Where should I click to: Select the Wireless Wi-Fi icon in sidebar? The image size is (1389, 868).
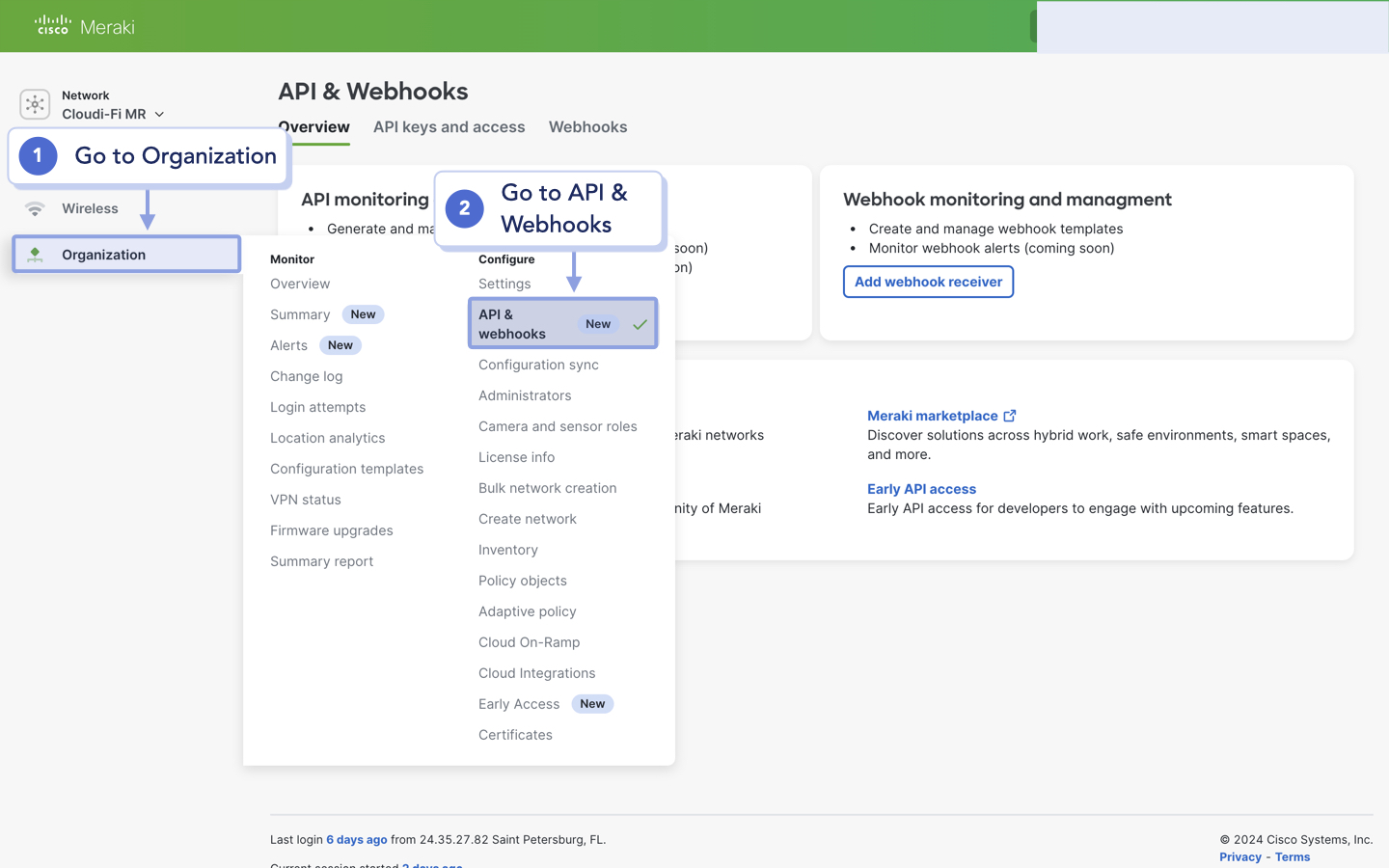35,208
